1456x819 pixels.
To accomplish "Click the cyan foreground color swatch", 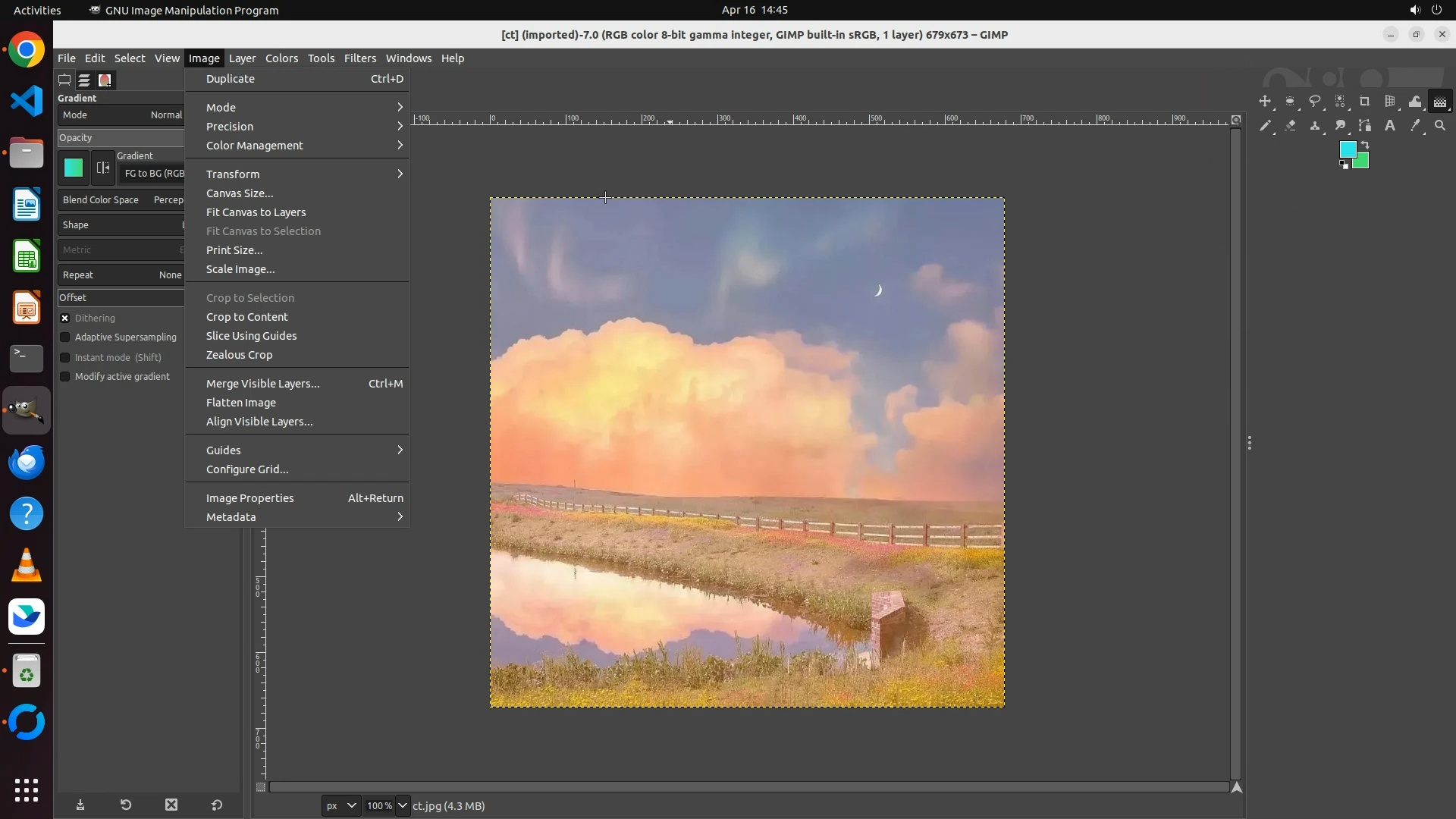I will [1347, 149].
